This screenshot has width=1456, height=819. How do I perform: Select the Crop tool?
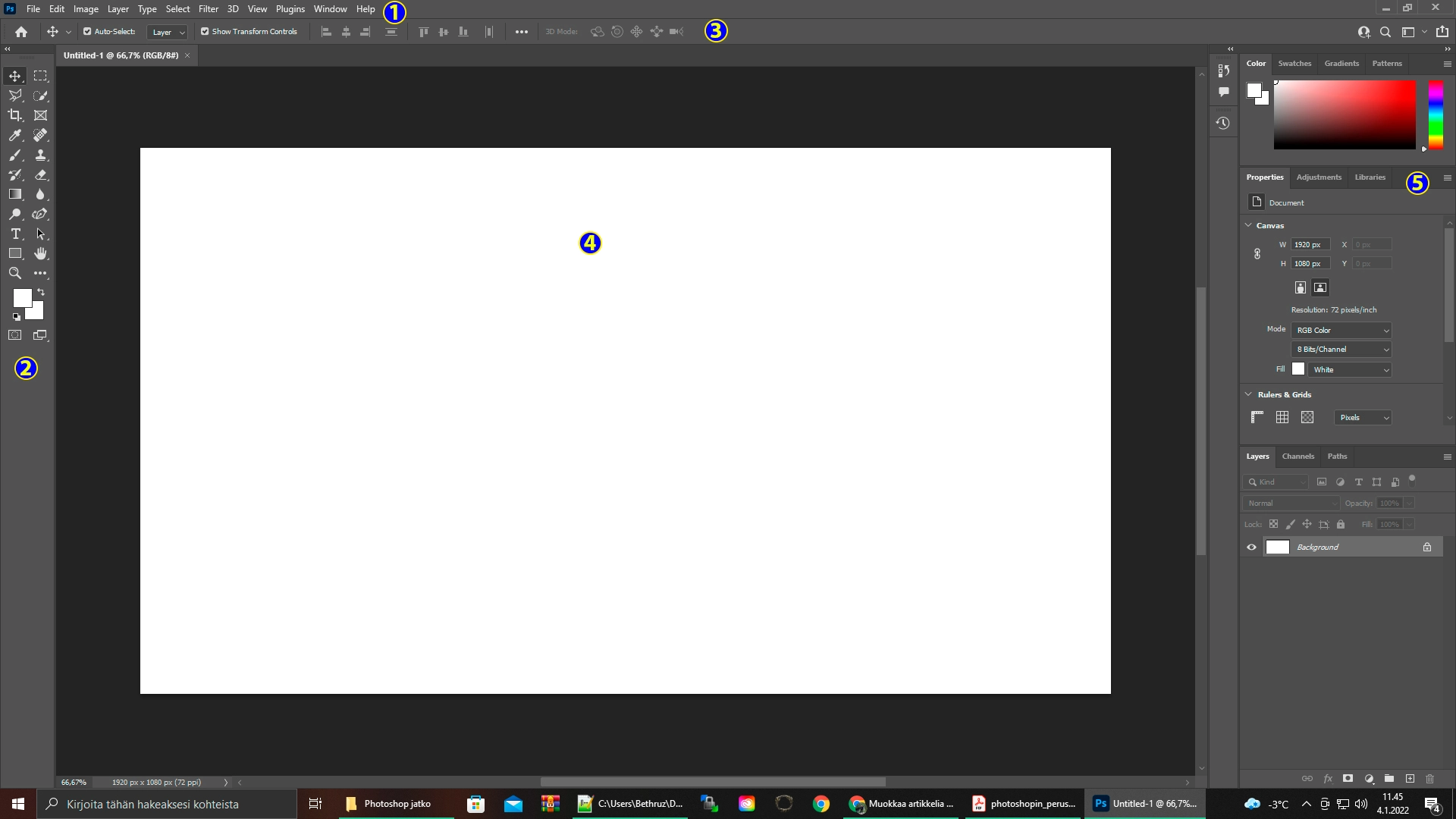tap(14, 115)
